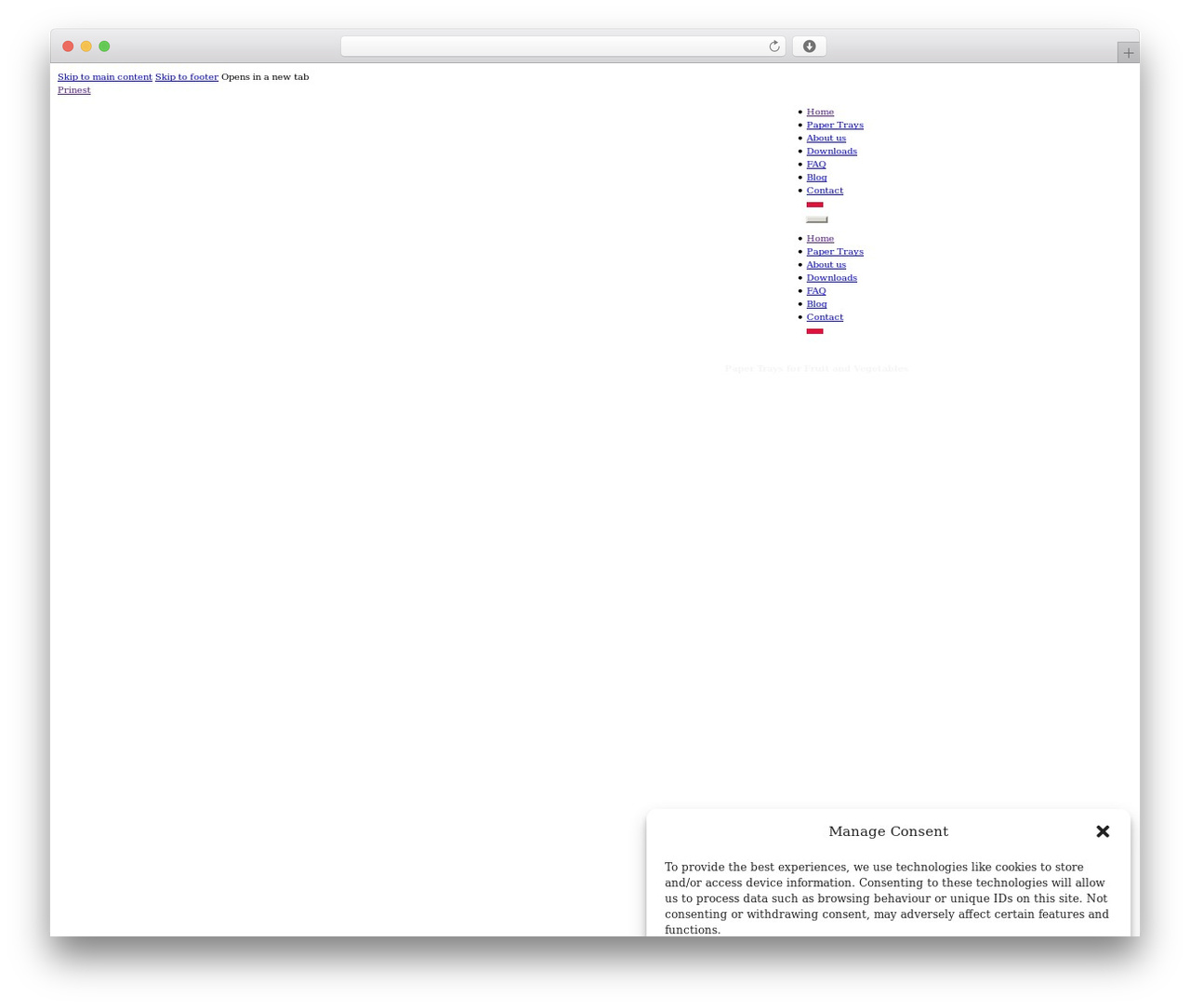
Task: Click the macOS yellow minimize window button
Action: click(x=86, y=46)
